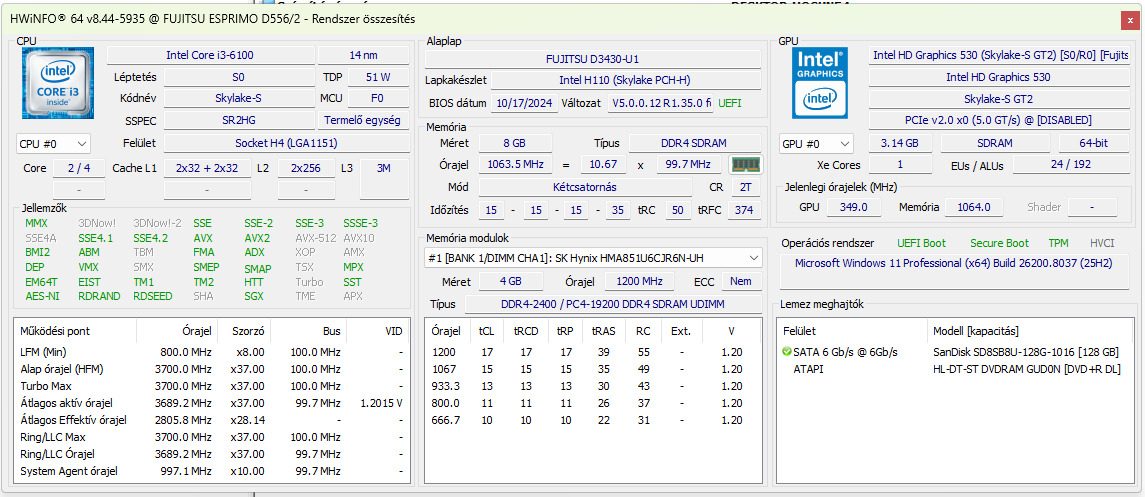Click the Szorzó column header

[x=245, y=331]
